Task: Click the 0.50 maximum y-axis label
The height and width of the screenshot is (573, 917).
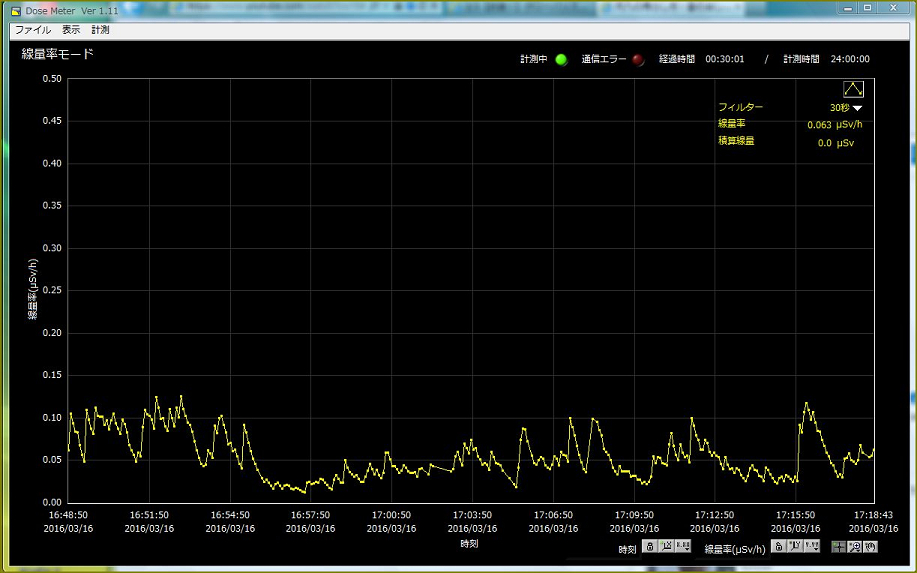Action: coord(51,79)
